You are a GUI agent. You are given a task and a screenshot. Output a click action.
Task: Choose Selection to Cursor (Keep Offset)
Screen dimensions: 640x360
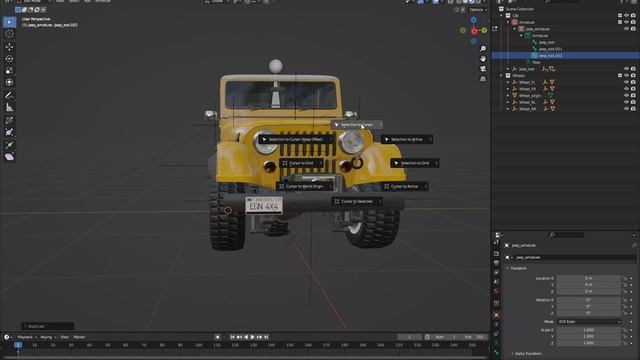tap(296, 140)
